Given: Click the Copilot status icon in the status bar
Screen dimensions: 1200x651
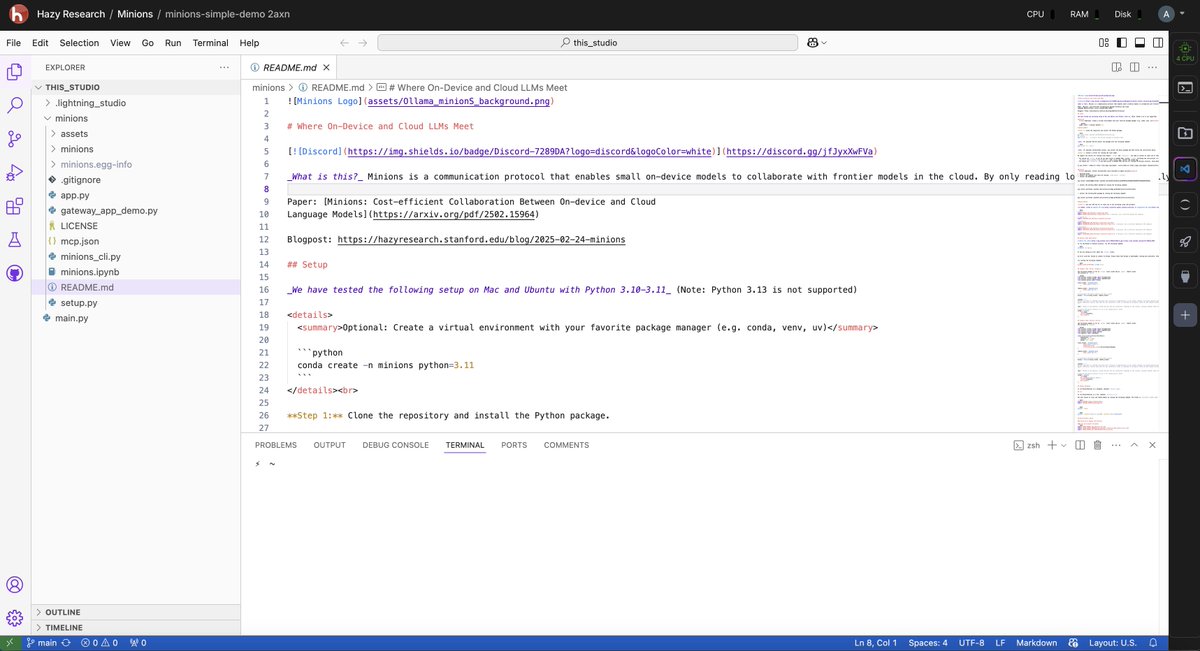Looking at the screenshot, I should [x=1072, y=643].
